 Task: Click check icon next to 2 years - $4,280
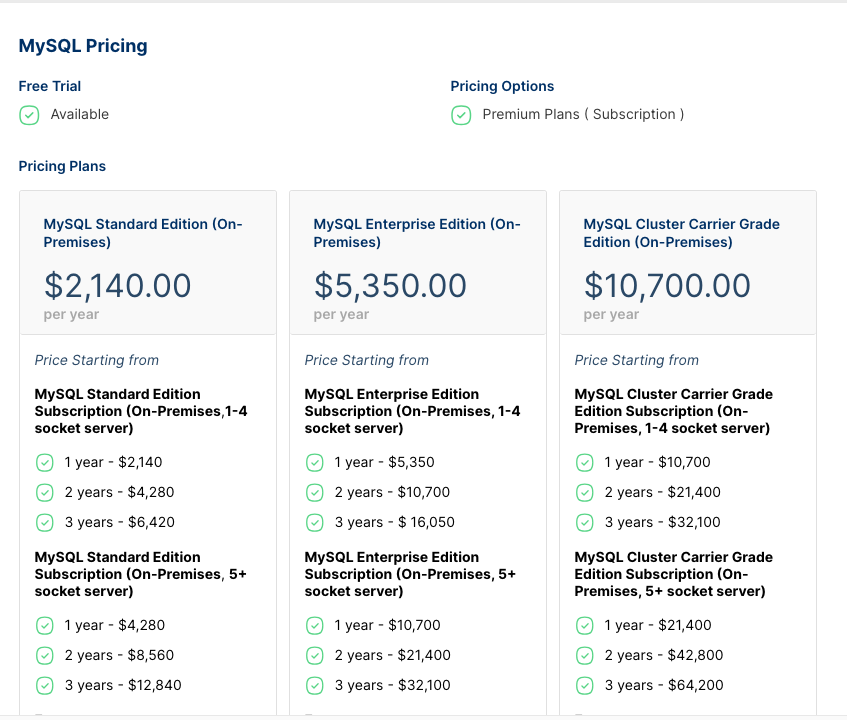pos(44,493)
